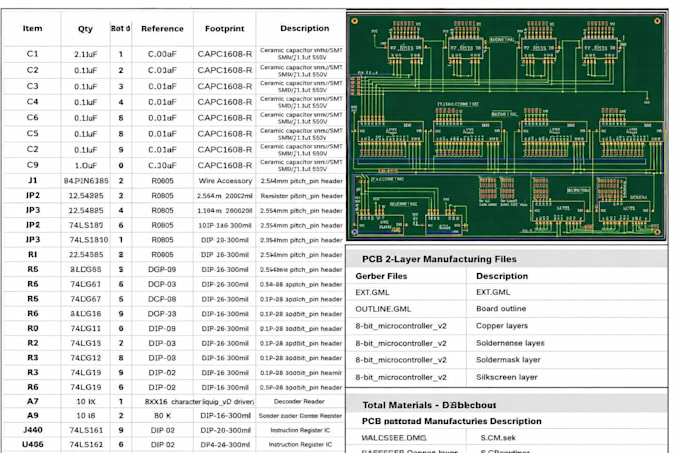
Task: Click the 'C5' item cell
Action: click(x=33, y=133)
